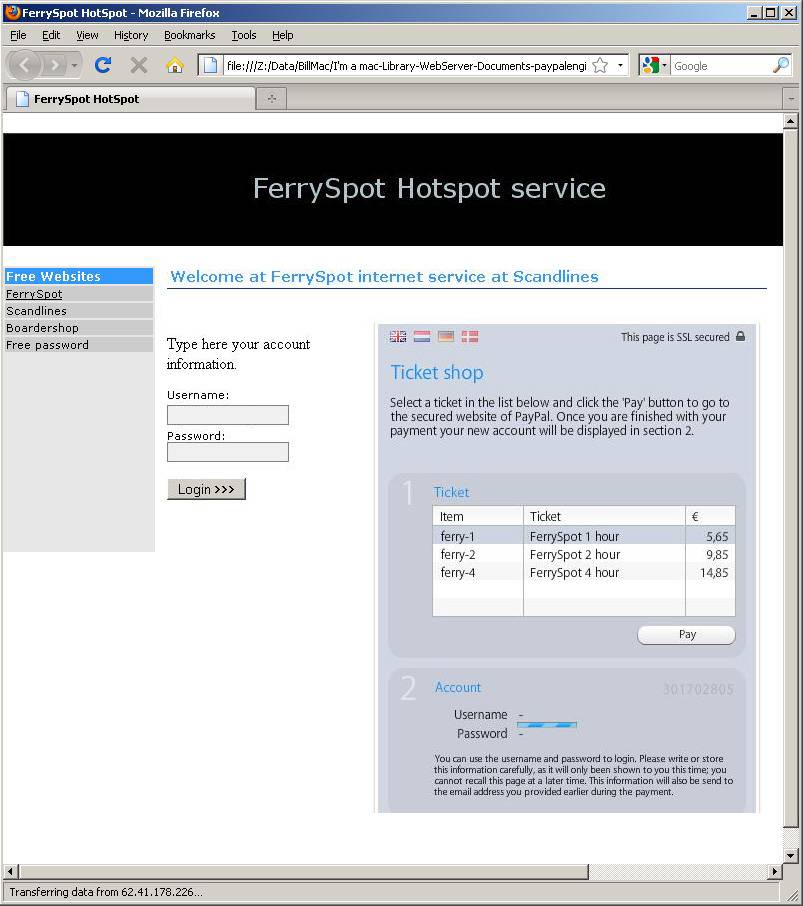Click the horizontal scrollbar thumb
Image resolution: width=803 pixels, height=906 pixels.
point(304,871)
